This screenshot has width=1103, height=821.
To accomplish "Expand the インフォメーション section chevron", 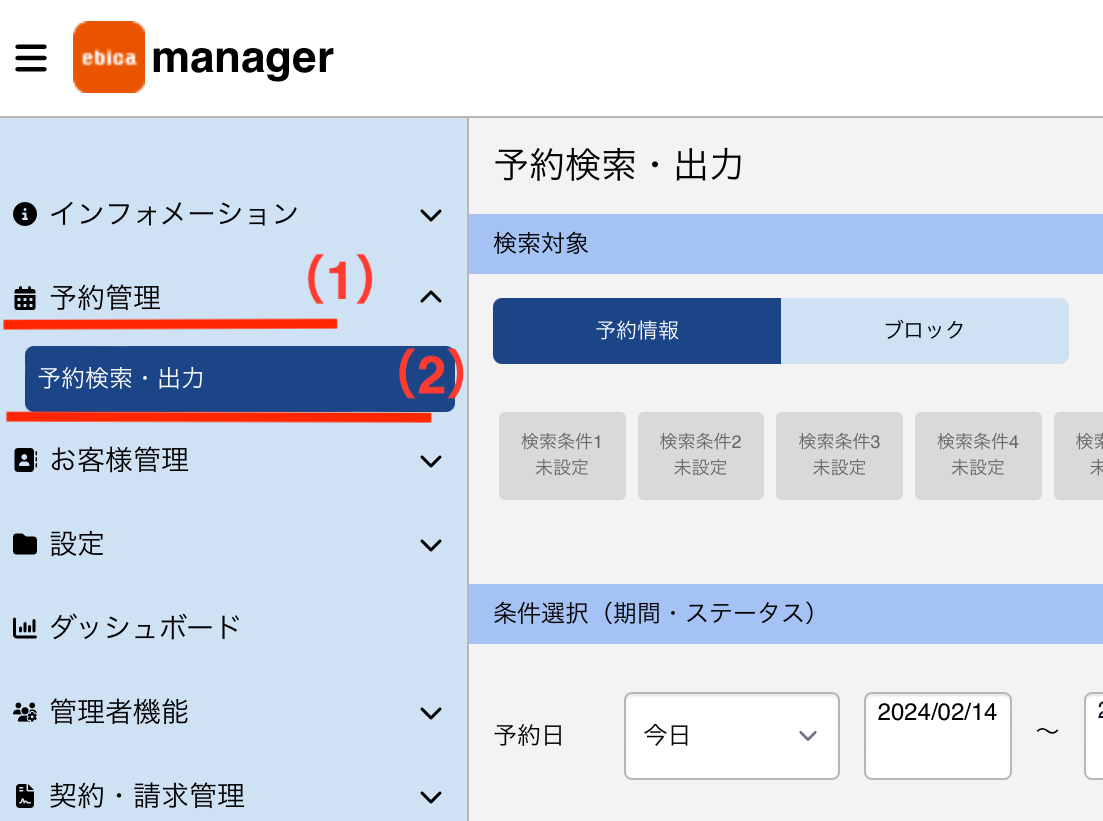I will pos(431,215).
